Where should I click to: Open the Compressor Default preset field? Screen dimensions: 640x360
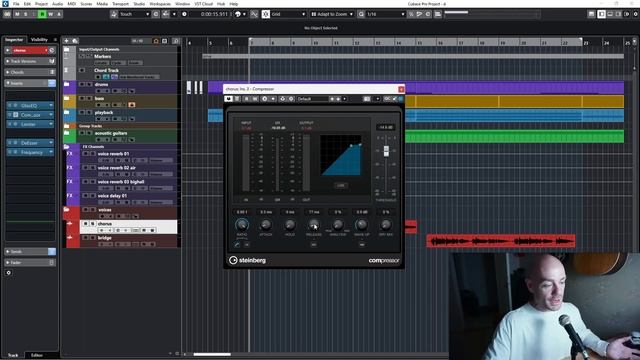pyautogui.click(x=312, y=99)
